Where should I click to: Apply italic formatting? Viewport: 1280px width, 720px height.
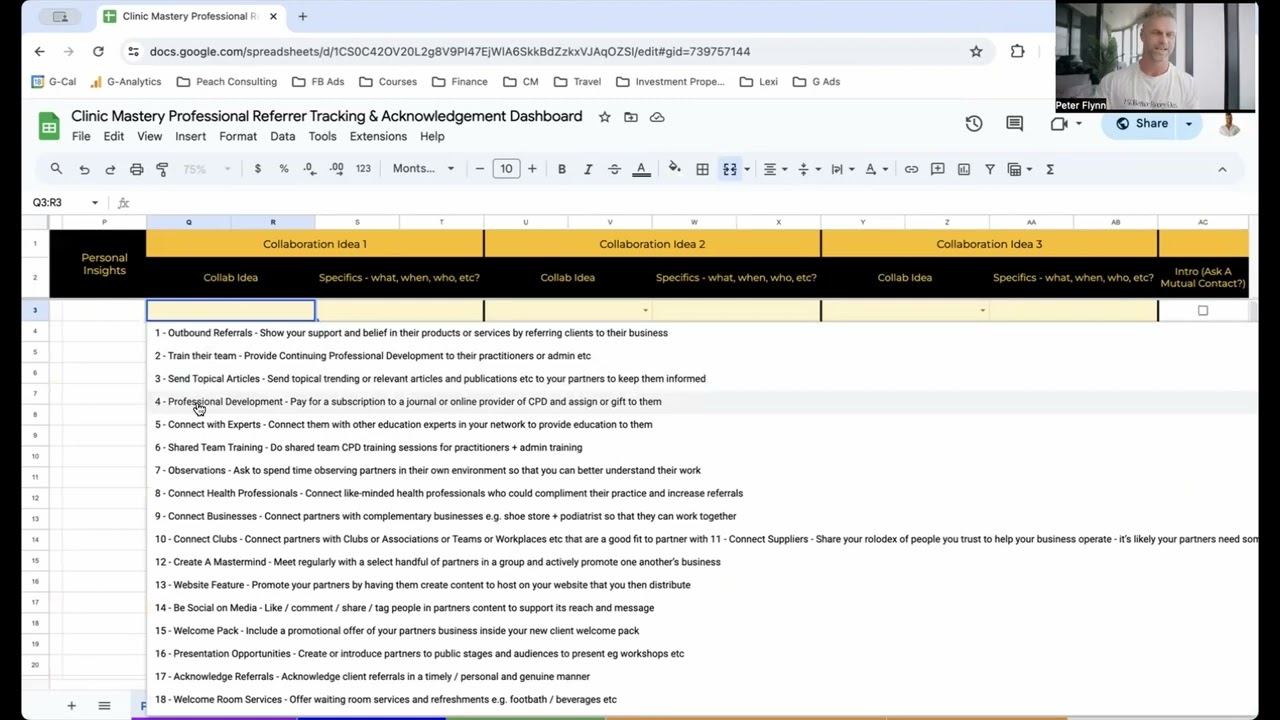588,169
